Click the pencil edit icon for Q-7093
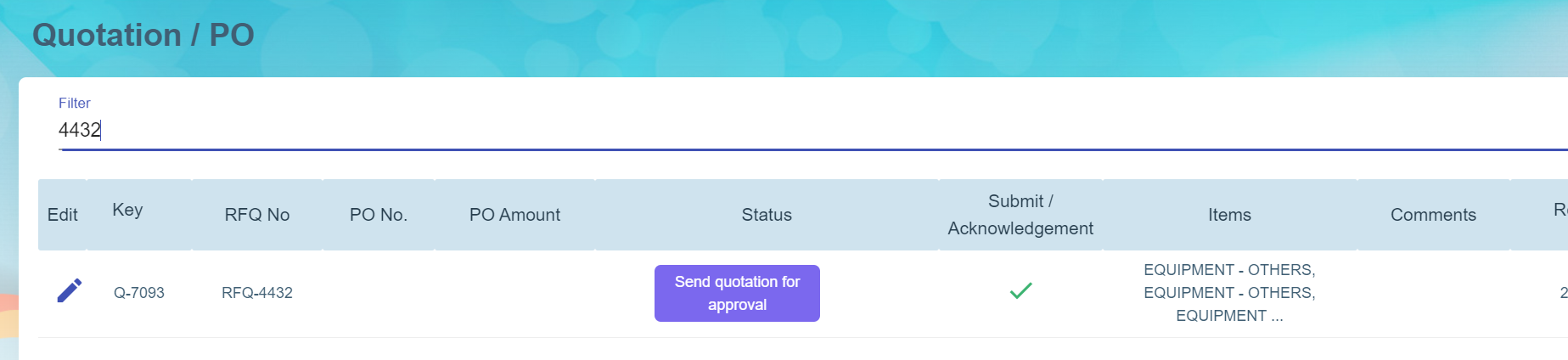Image resolution: width=1568 pixels, height=360 pixels. pos(69,291)
